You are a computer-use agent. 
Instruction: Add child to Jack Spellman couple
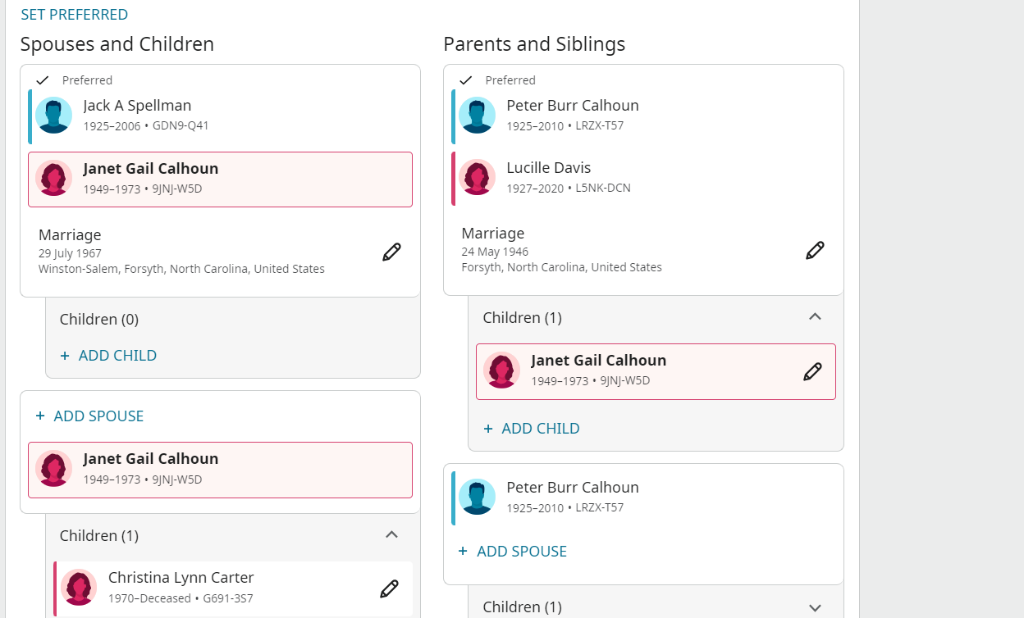pyautogui.click(x=108, y=355)
